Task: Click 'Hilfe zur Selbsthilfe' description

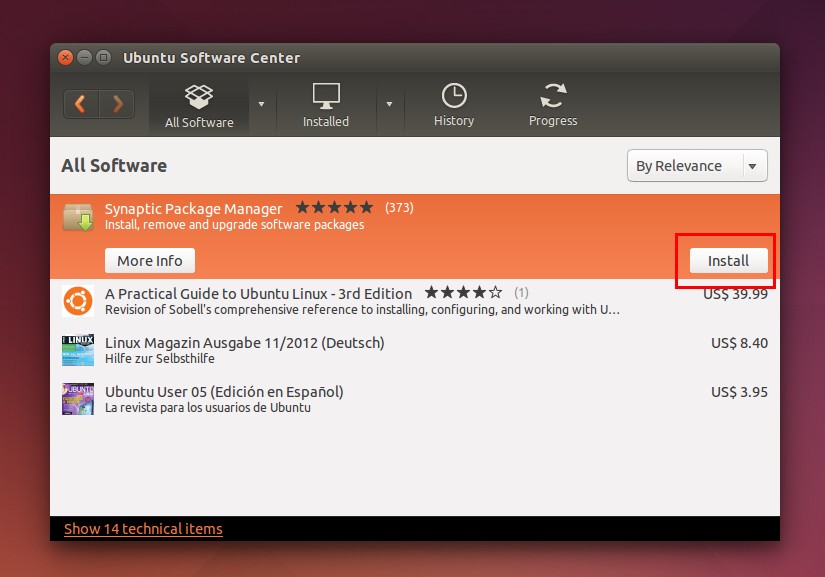Action: coord(160,359)
